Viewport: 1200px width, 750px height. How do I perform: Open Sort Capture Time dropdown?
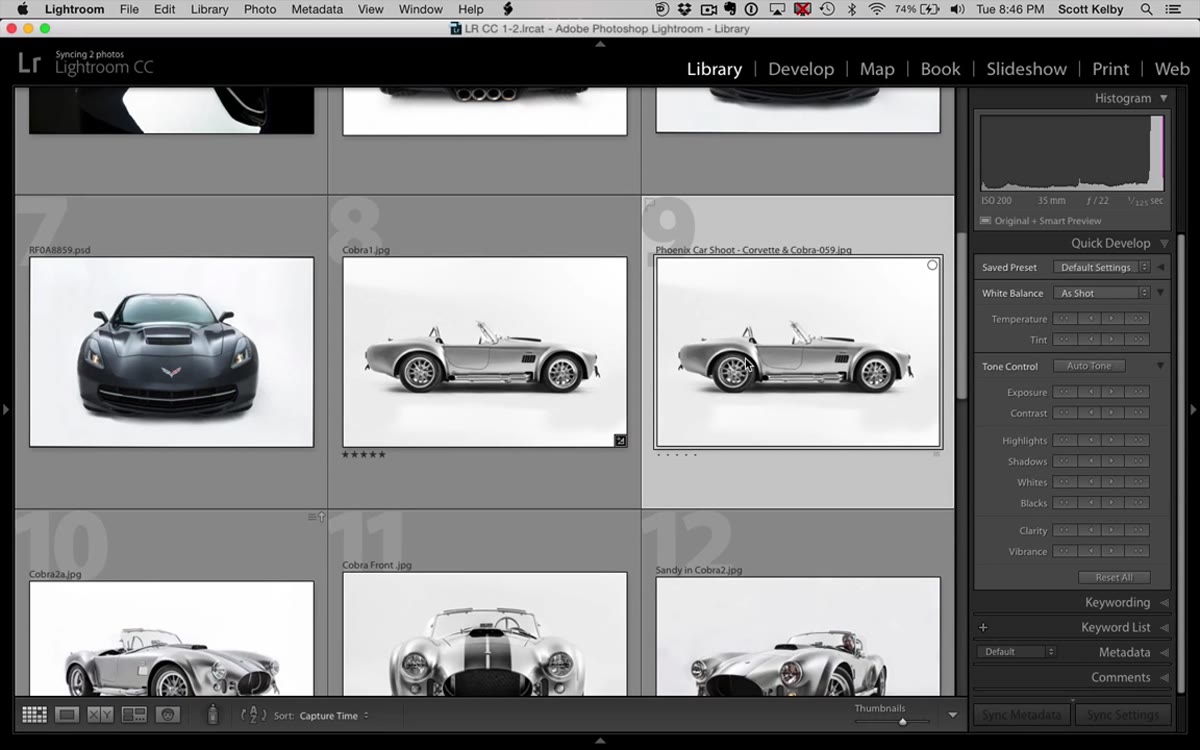(334, 715)
